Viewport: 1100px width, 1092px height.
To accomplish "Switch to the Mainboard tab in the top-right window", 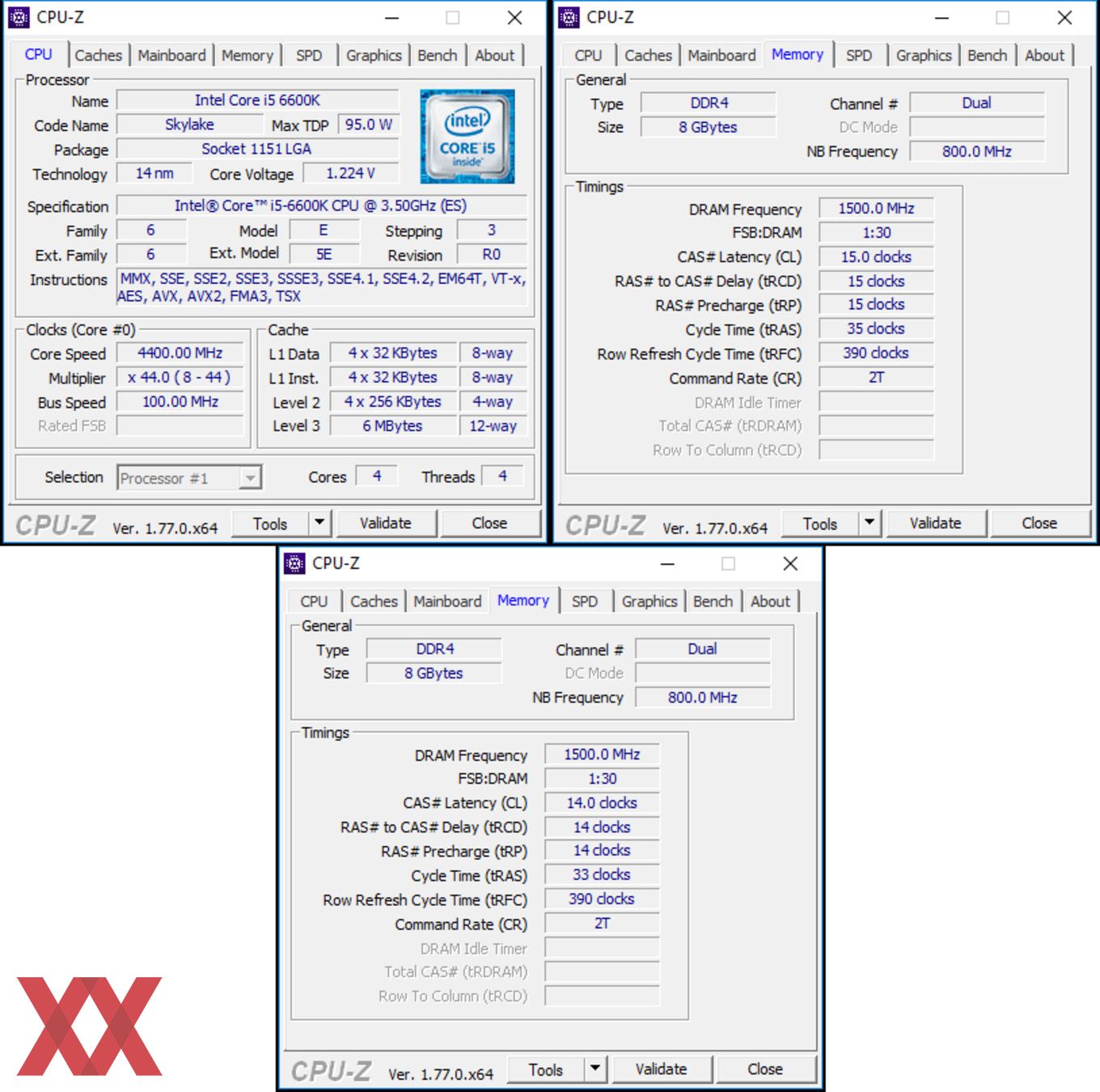I will (721, 55).
